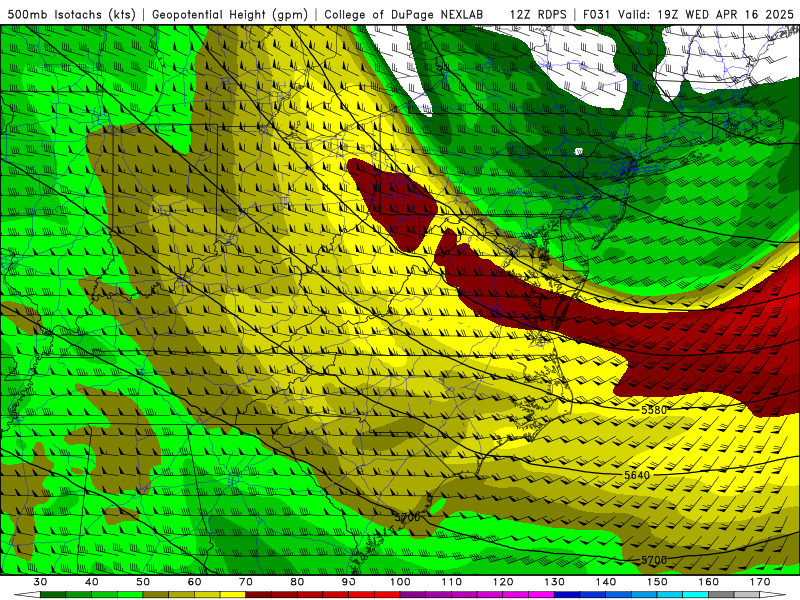Select the dark maroon swatch below 70
The image size is (800, 600).
(259, 595)
